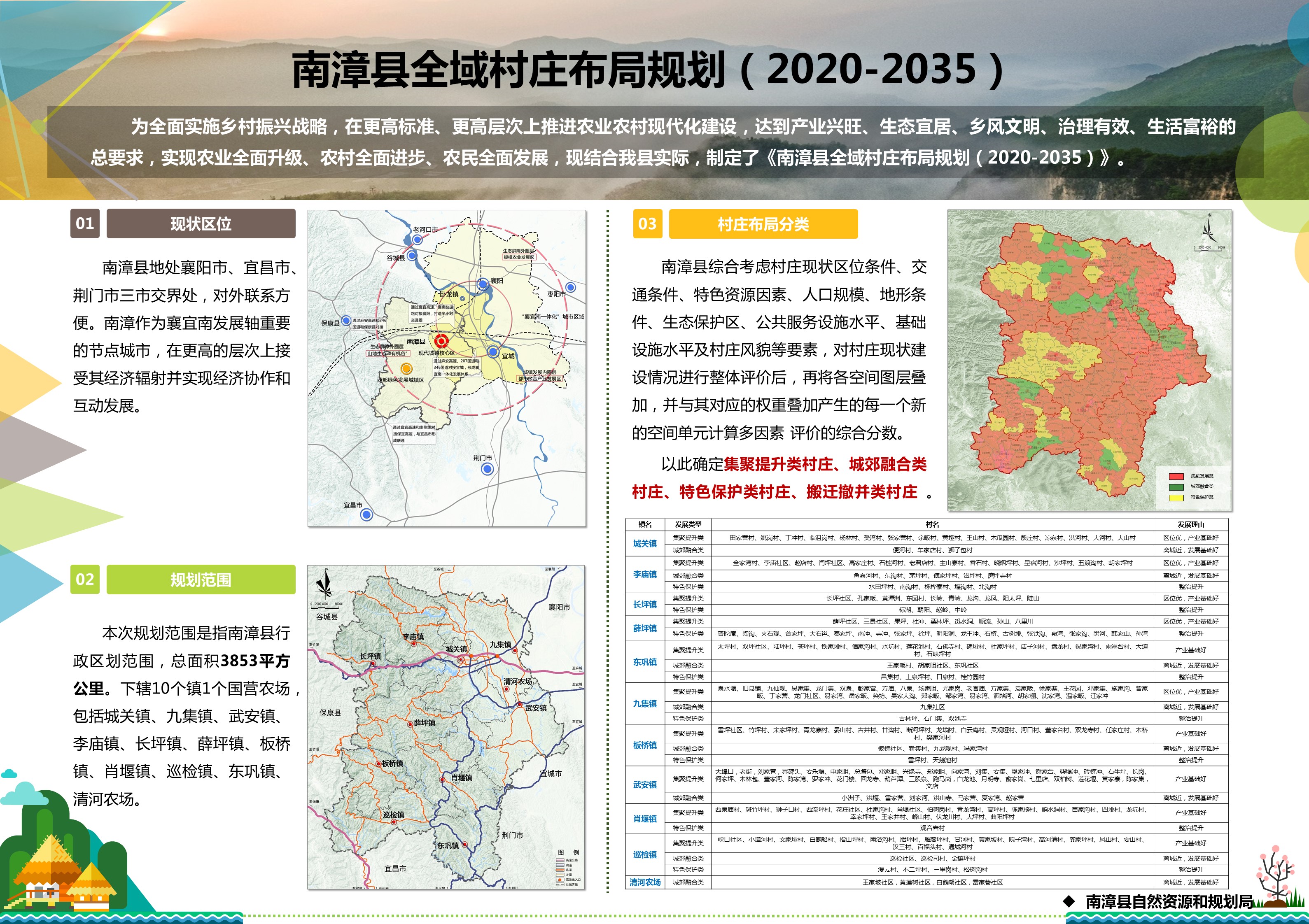Open the planning scope road map thumbnail
The height and width of the screenshot is (924, 1309).
point(446,727)
